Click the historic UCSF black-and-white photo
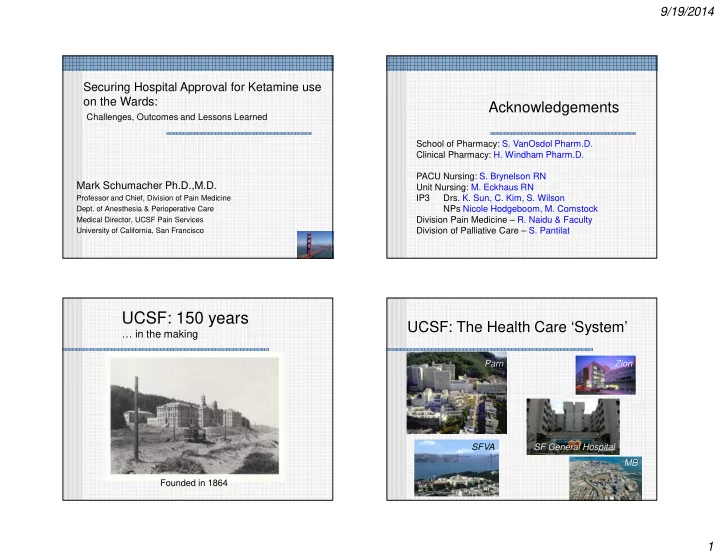720x557 pixels. point(195,416)
